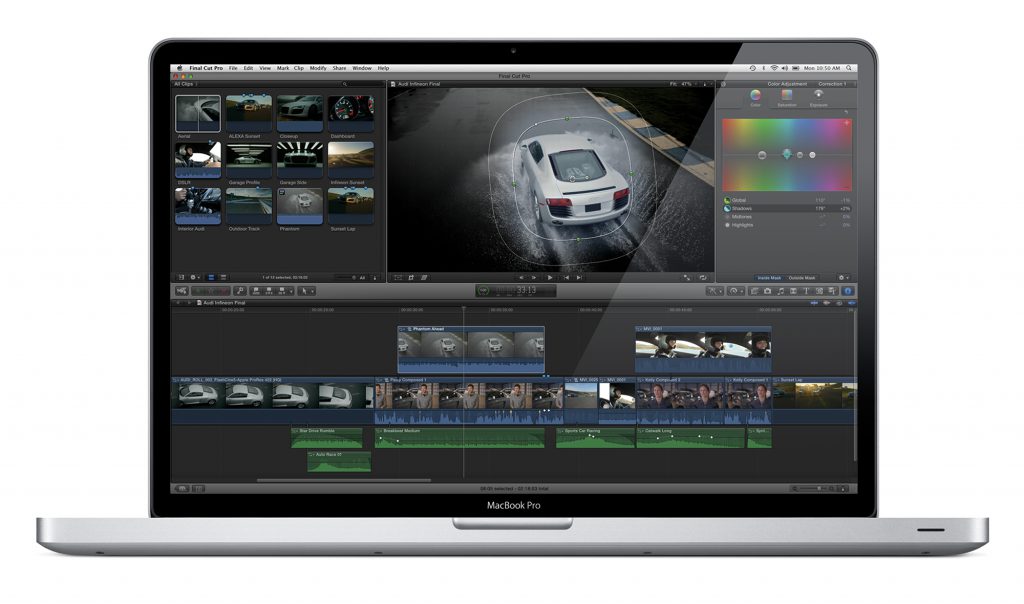Show the generators browser icon
The width and height of the screenshot is (1024, 604).
coord(819,291)
